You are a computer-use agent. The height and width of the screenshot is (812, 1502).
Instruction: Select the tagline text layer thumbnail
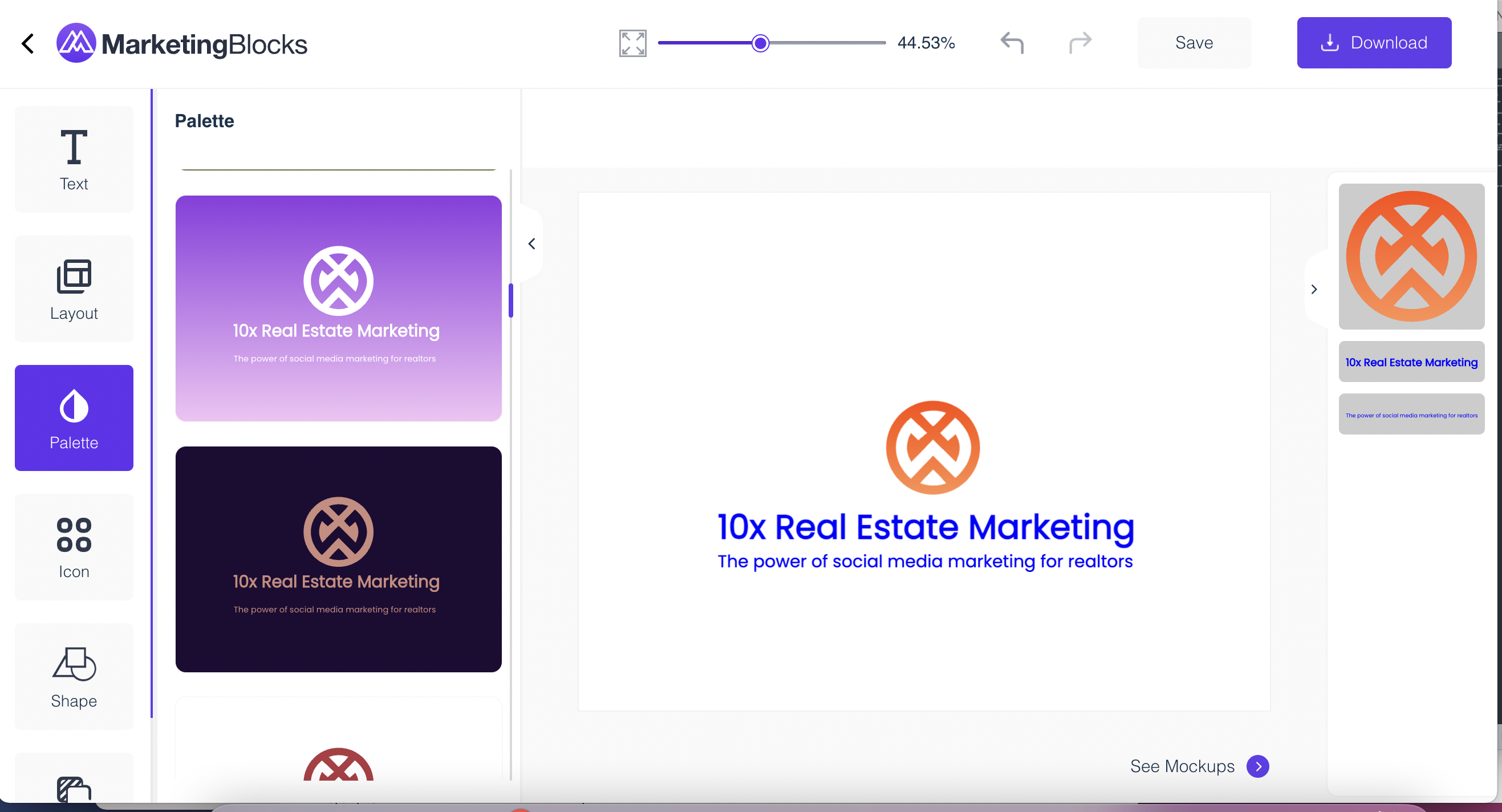click(x=1412, y=415)
